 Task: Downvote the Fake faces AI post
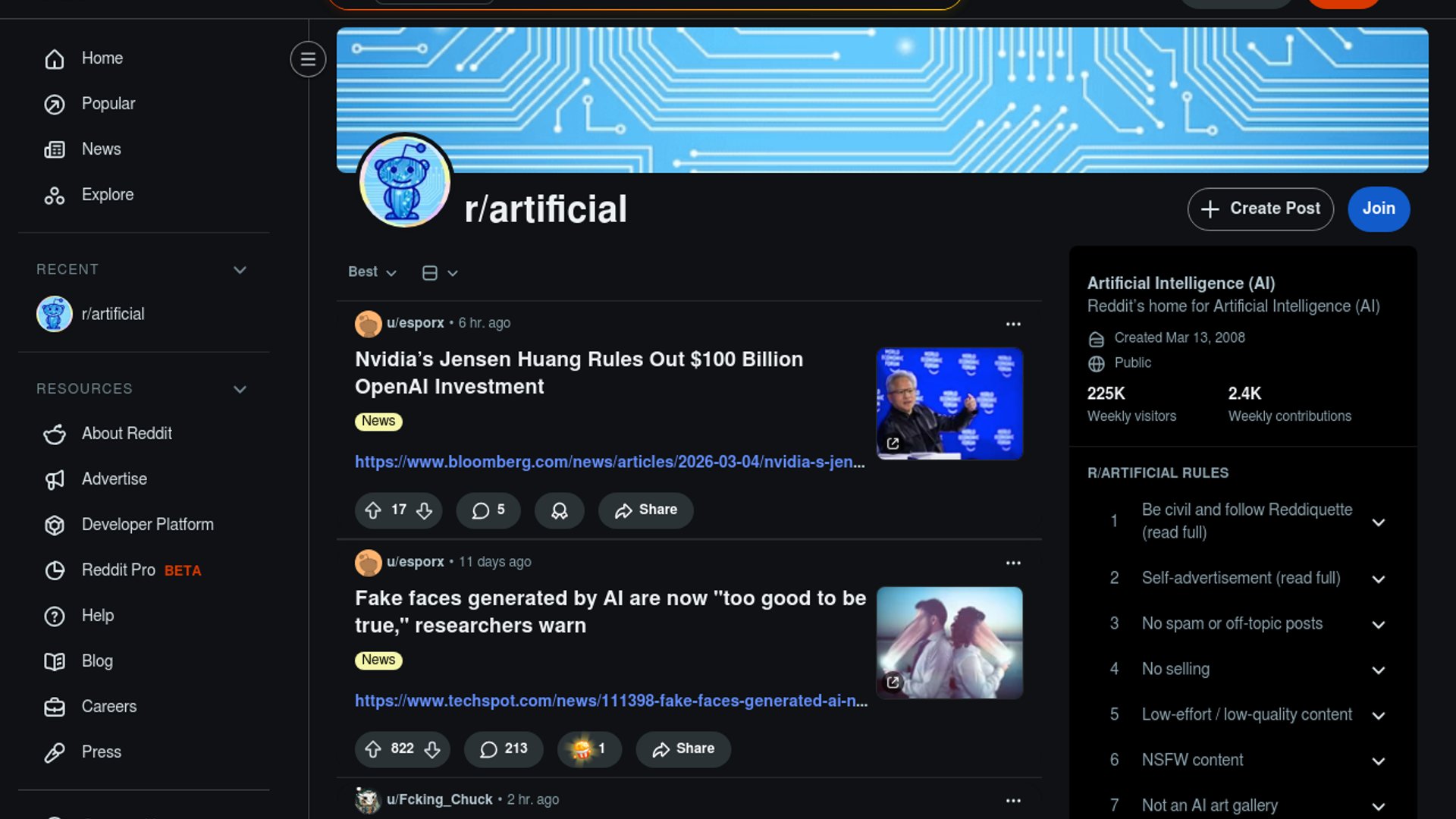pos(432,749)
